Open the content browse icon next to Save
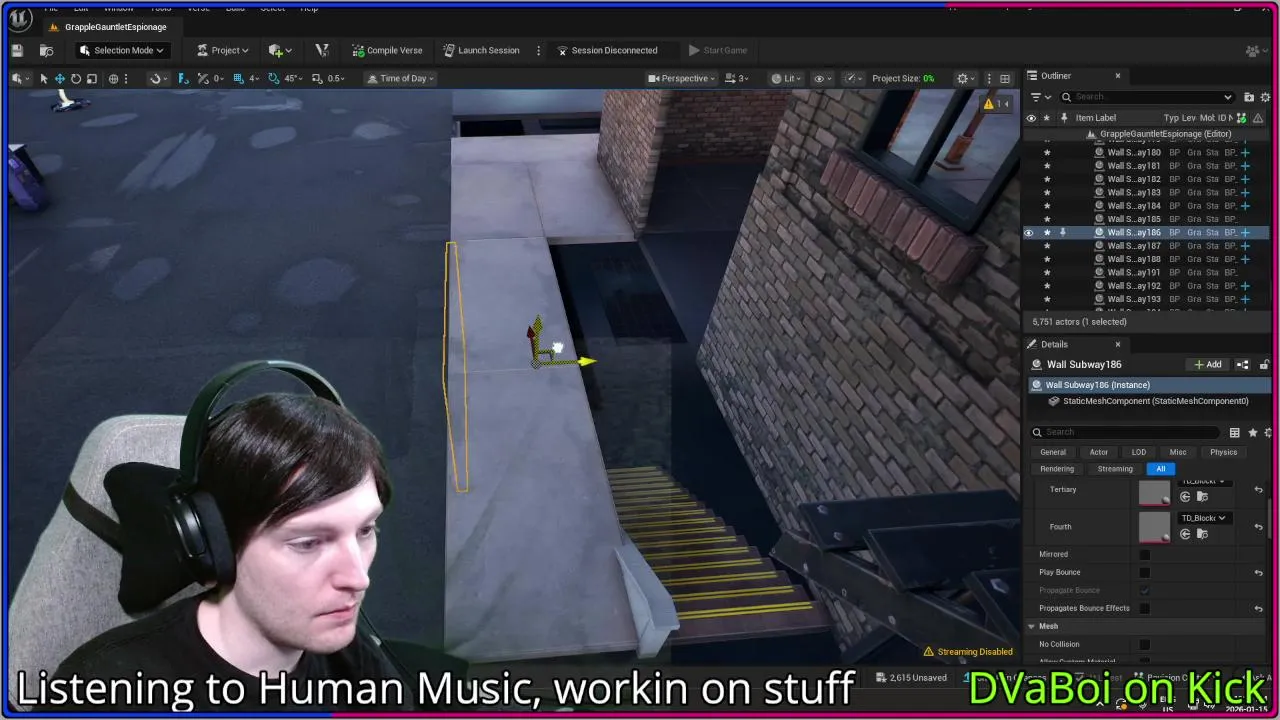 point(46,50)
